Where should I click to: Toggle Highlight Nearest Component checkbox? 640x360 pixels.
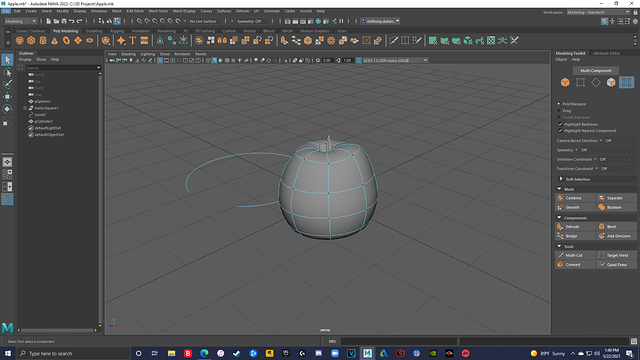560,131
